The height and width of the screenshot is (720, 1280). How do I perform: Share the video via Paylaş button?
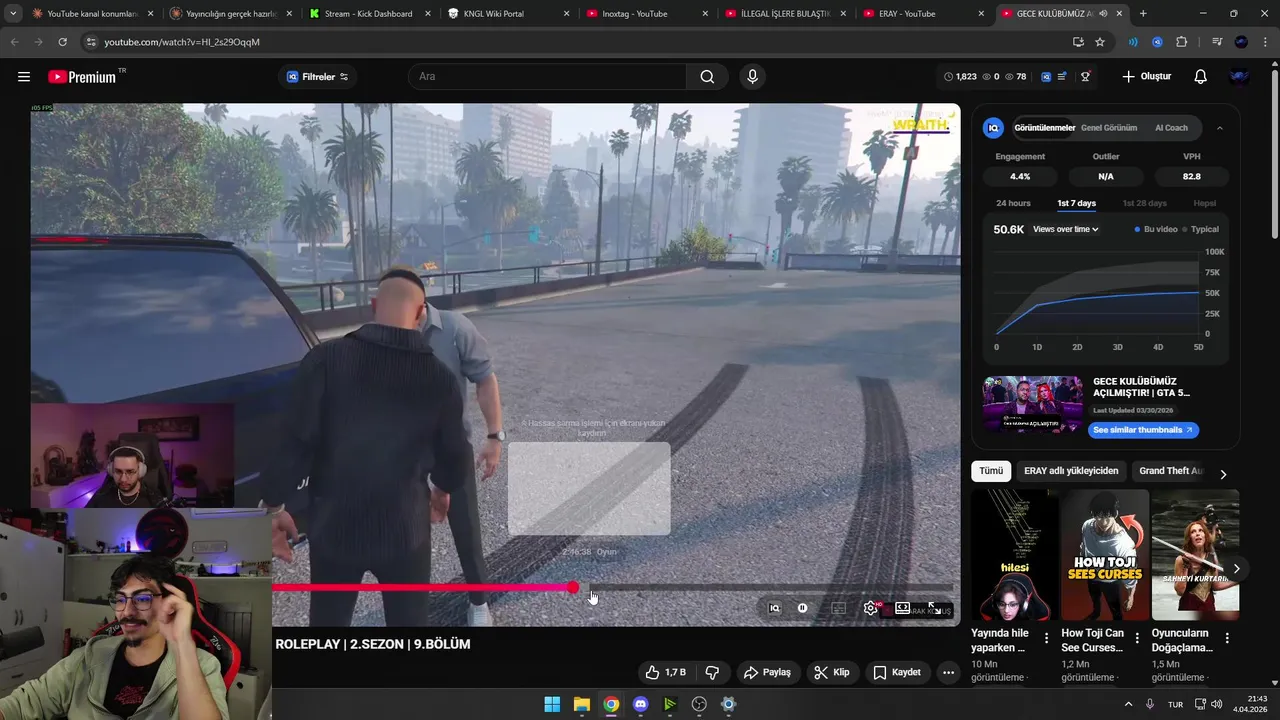coord(767,673)
